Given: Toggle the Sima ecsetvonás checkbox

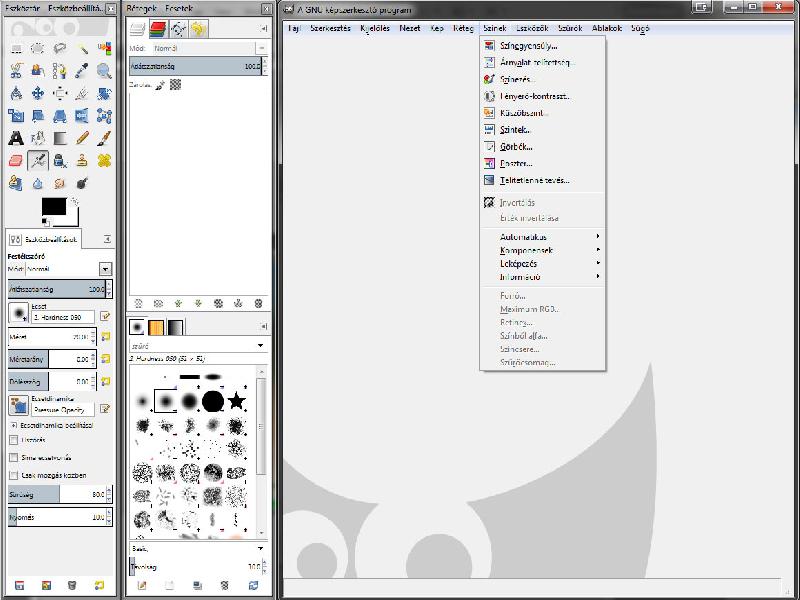Looking at the screenshot, I should pos(14,458).
